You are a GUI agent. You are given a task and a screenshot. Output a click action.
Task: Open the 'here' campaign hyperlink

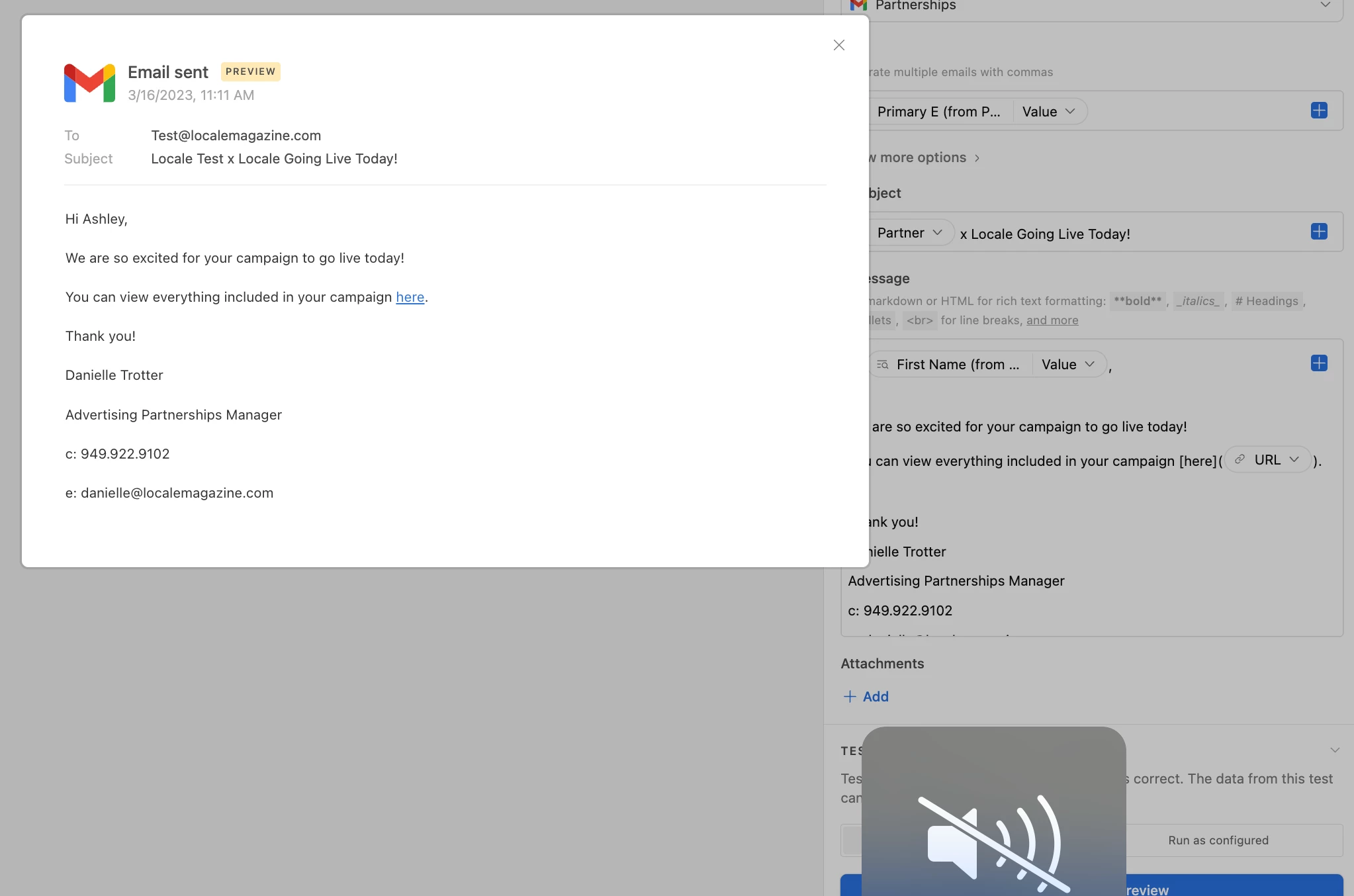click(410, 297)
